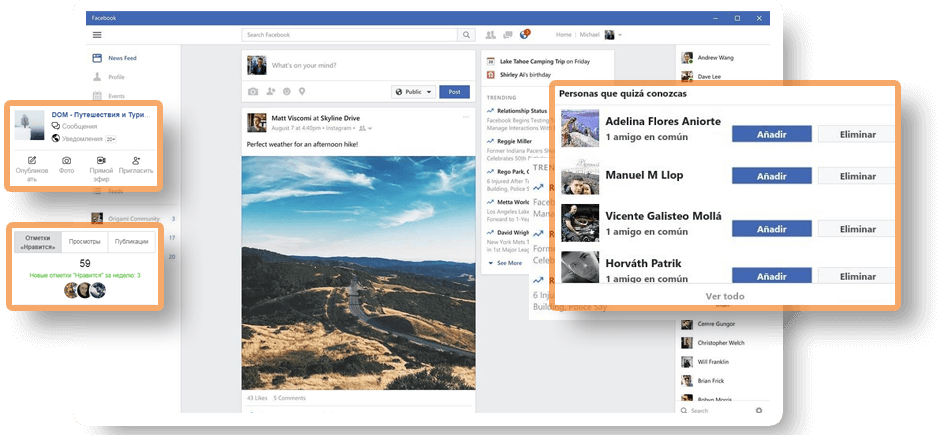Open the chat settings gear icon
Screen dimensions: 941x435
(x=759, y=410)
